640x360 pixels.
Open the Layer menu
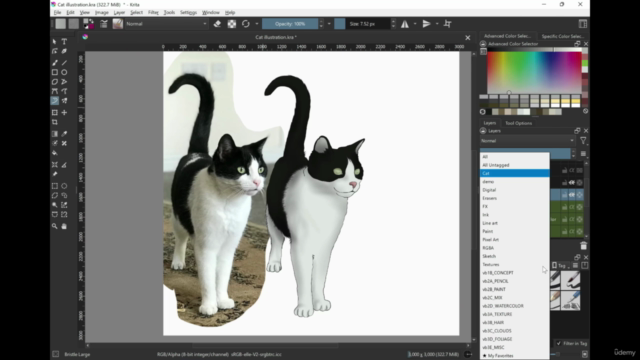[x=119, y=13]
